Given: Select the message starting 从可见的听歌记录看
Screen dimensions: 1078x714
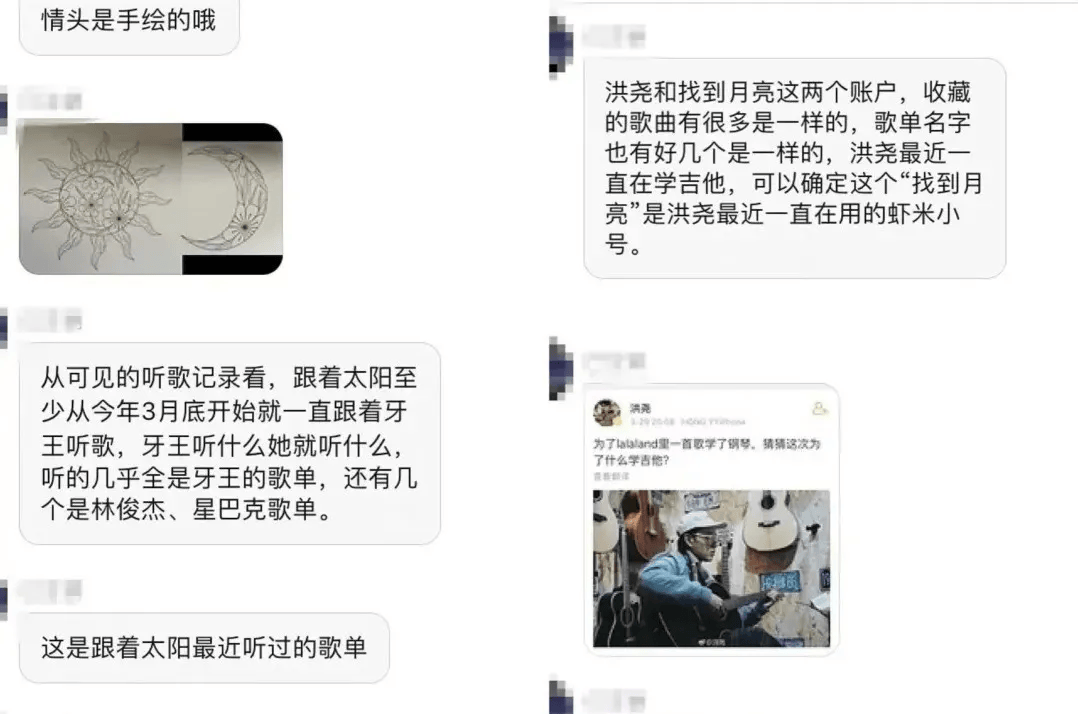Looking at the screenshot, I should tap(230, 443).
